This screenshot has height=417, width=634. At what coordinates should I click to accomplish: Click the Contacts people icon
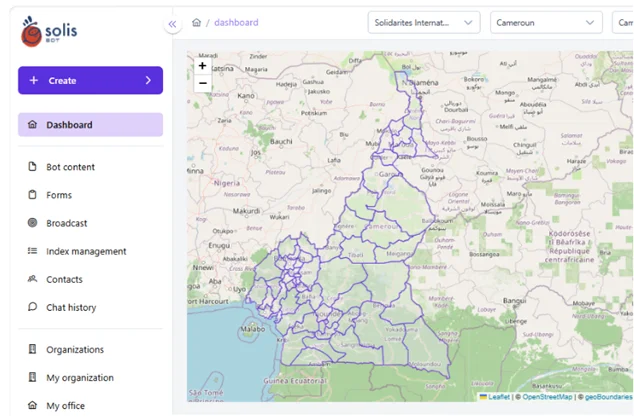pyautogui.click(x=32, y=279)
